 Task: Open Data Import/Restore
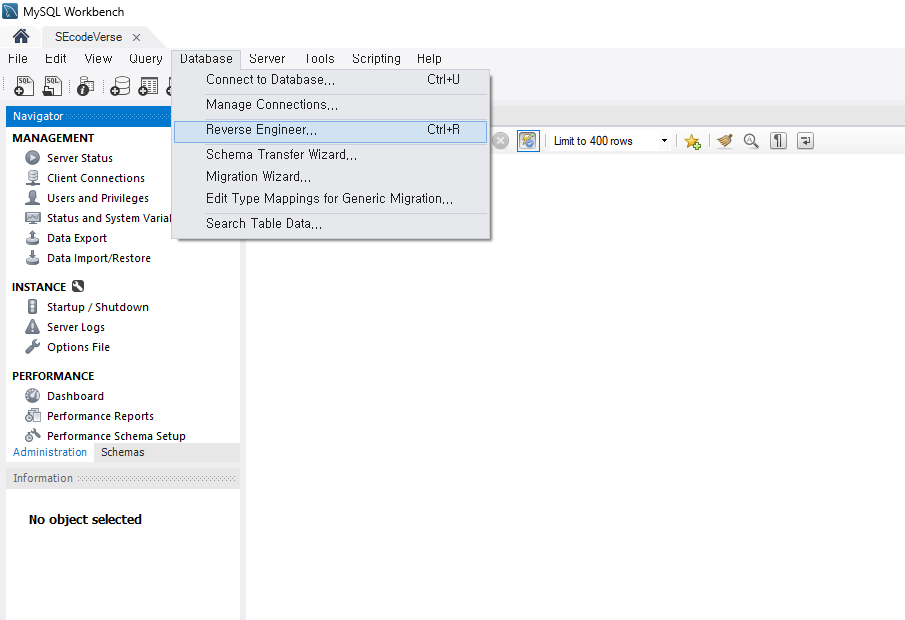click(x=99, y=258)
